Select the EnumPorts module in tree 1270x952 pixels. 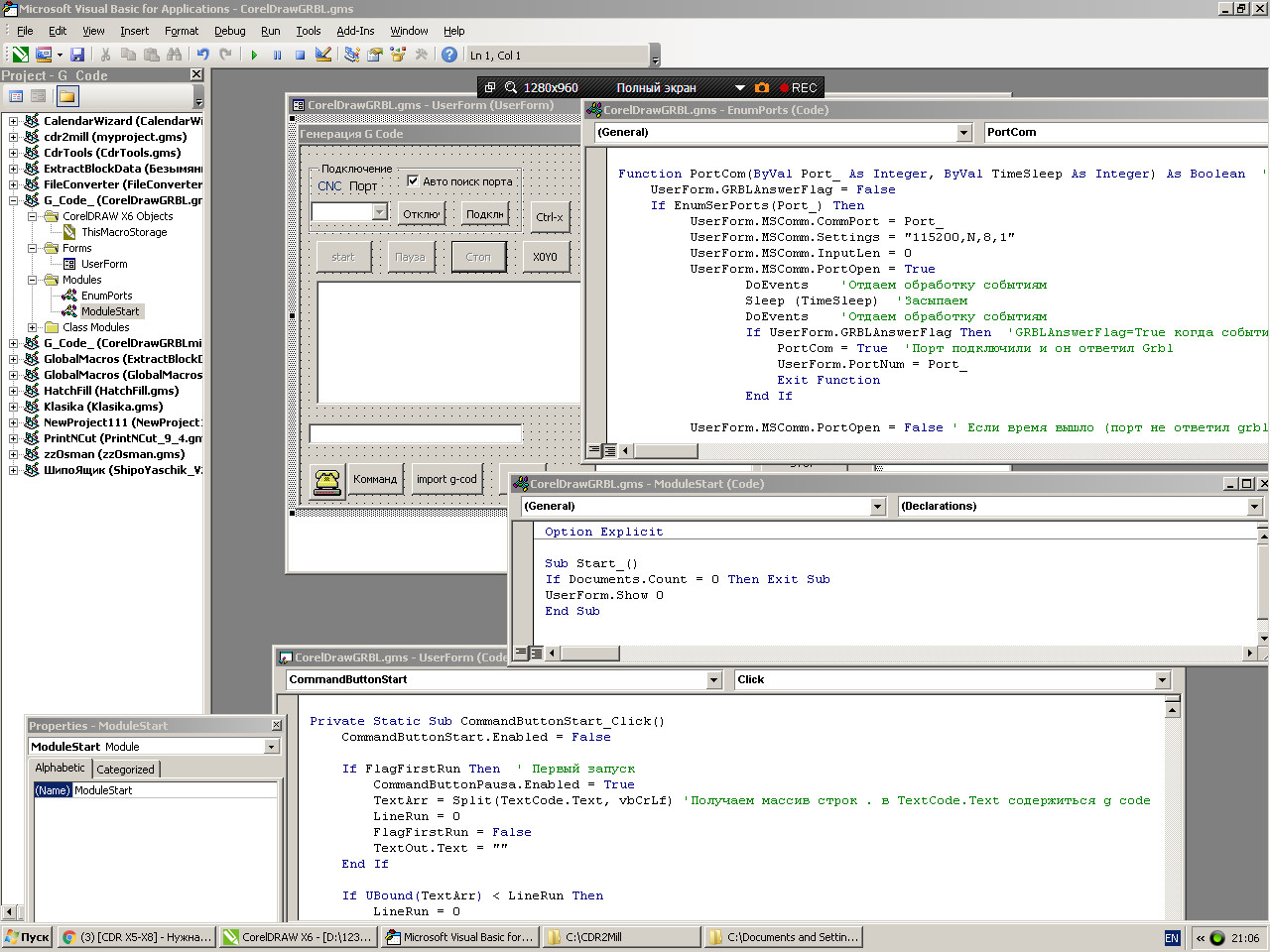[106, 296]
